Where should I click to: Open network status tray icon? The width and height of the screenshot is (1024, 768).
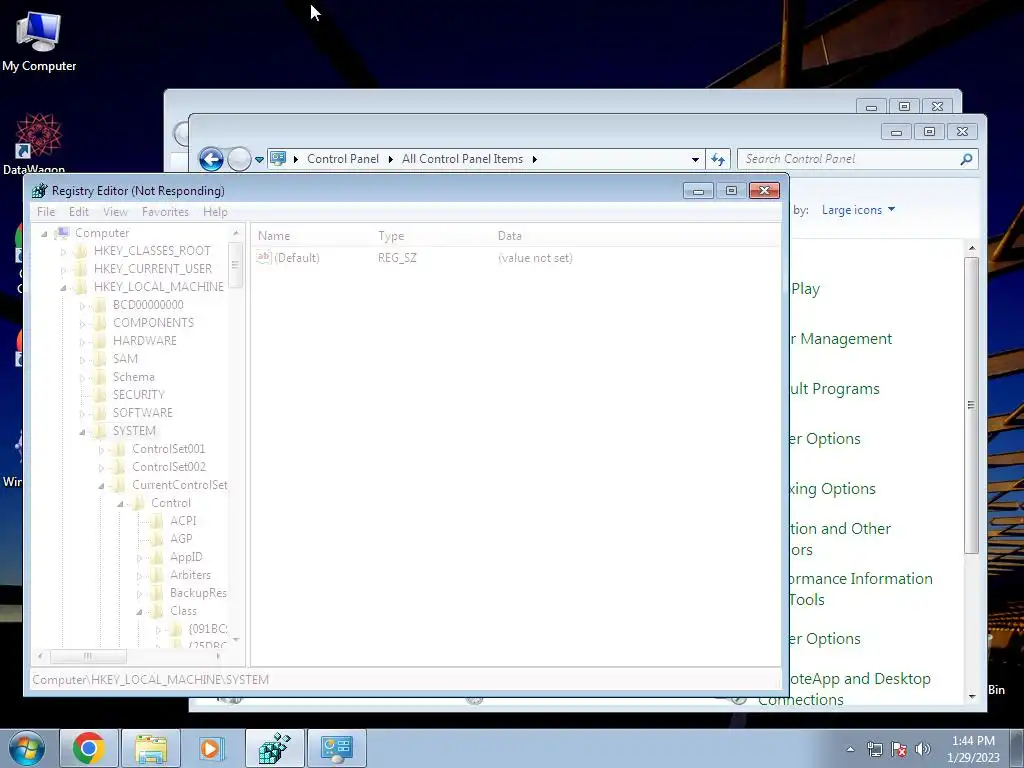click(x=874, y=749)
